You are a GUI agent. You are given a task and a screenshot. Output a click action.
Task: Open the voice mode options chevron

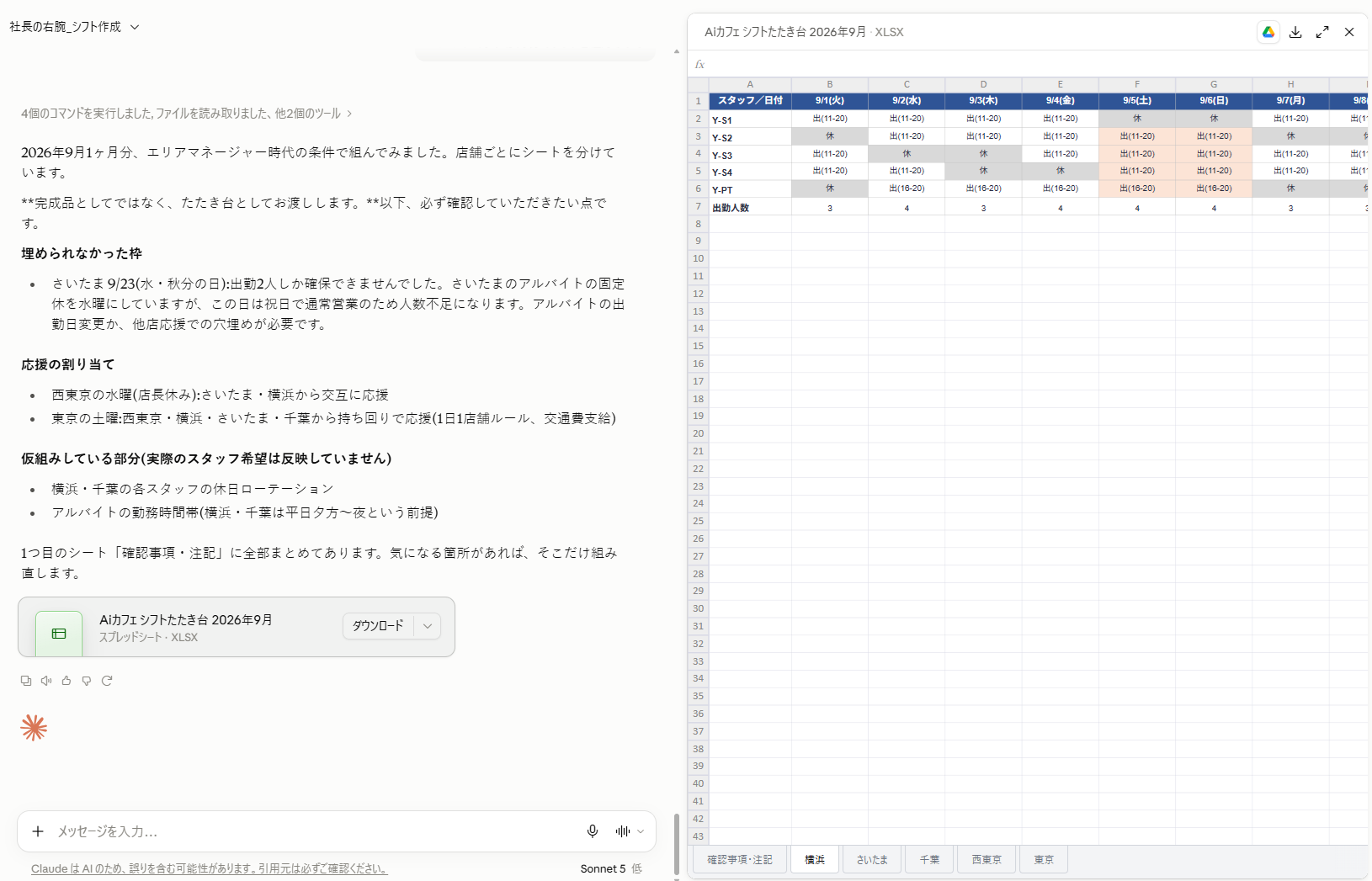point(641,831)
